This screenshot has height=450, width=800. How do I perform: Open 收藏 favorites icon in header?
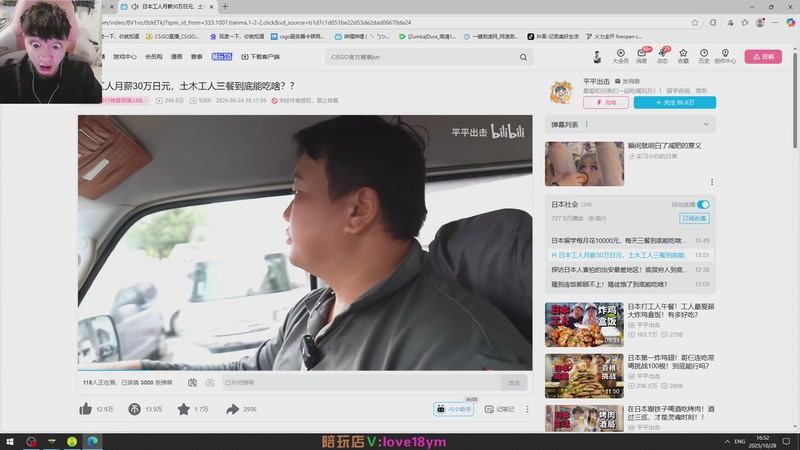coord(683,56)
